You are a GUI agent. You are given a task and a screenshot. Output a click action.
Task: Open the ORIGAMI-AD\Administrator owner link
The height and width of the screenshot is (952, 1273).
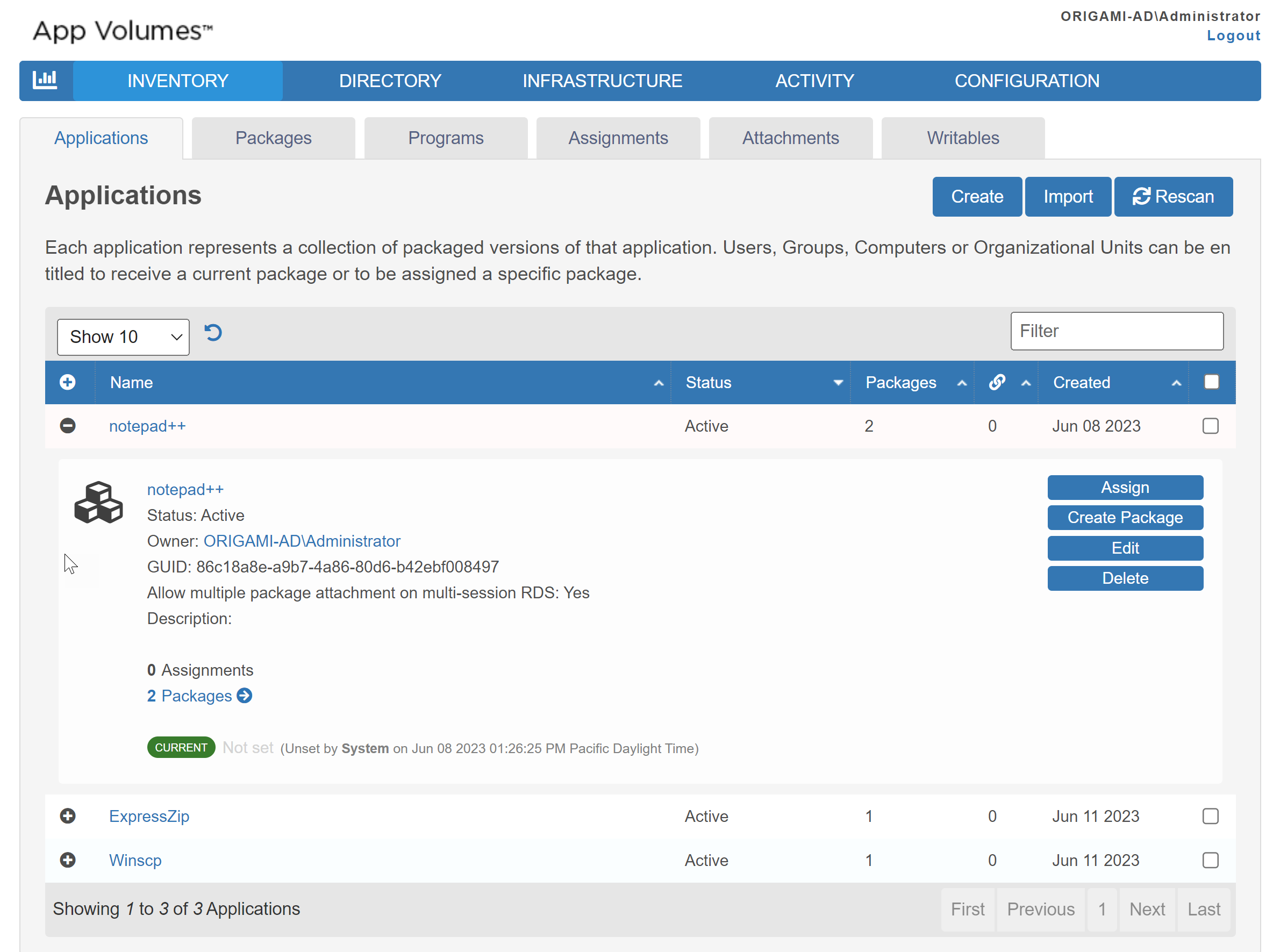pyautogui.click(x=302, y=541)
